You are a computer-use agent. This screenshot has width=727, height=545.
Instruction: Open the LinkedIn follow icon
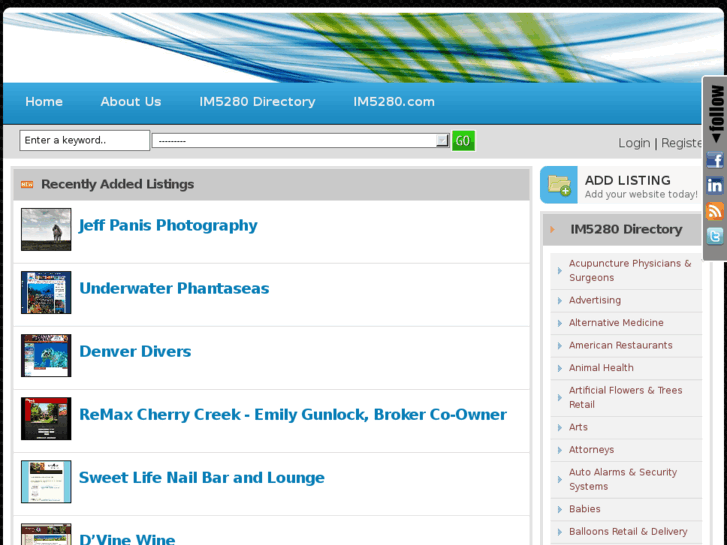pos(714,186)
